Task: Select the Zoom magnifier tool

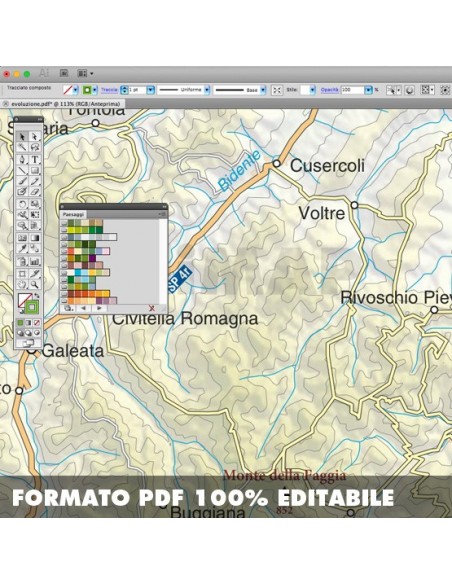Action: pyautogui.click(x=35, y=285)
